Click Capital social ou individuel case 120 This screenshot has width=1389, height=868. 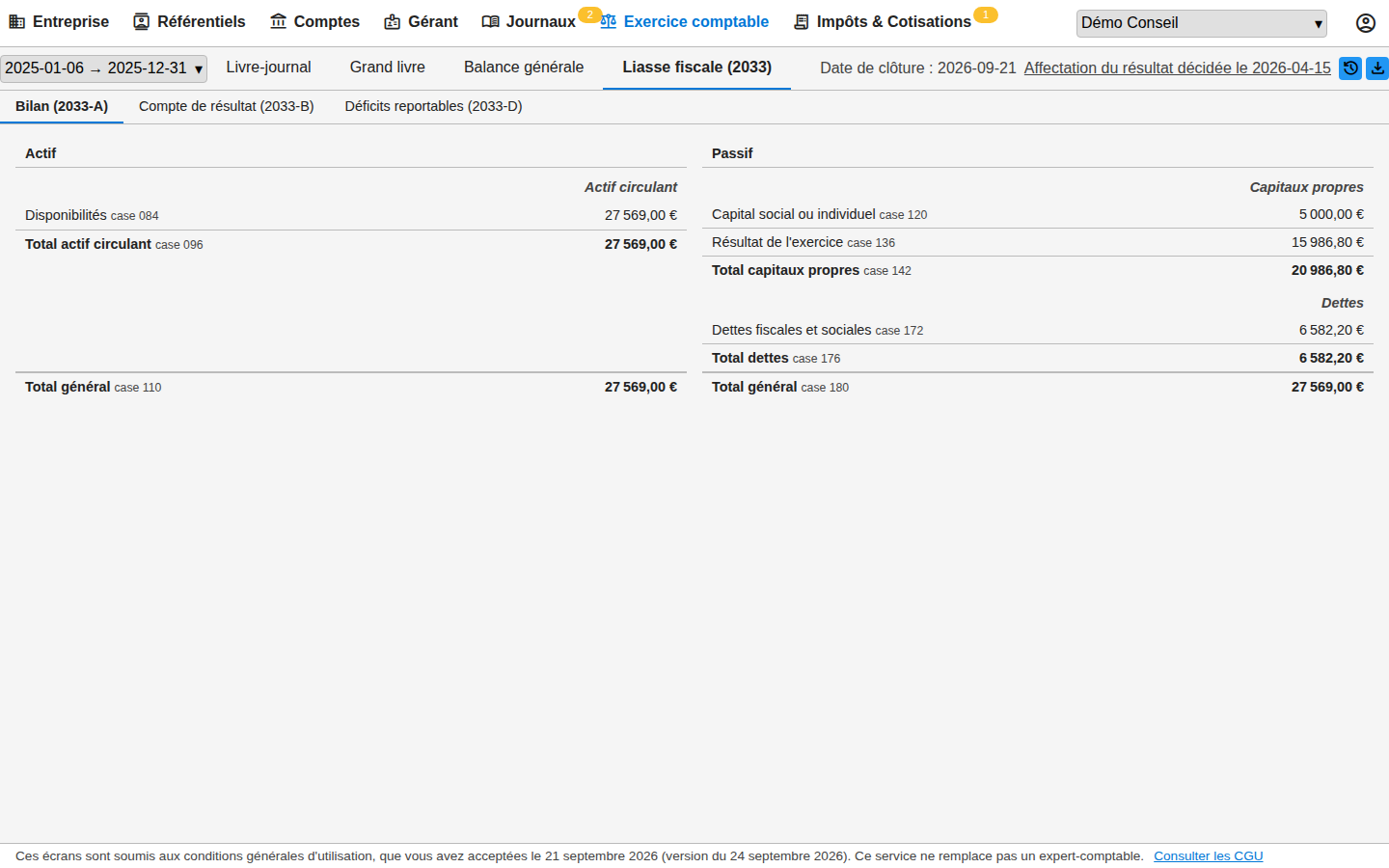coord(819,214)
